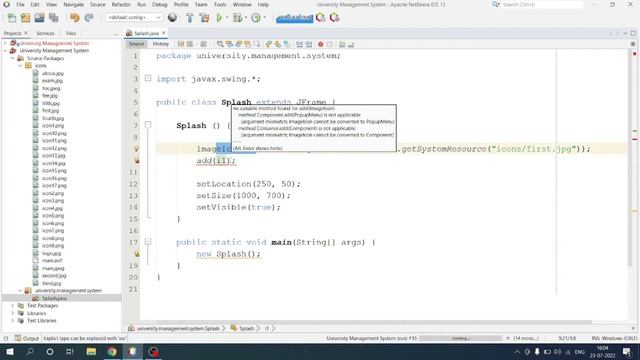
Task: Click the Shift Line Right icon in the editor toolbar
Action: (x=309, y=44)
